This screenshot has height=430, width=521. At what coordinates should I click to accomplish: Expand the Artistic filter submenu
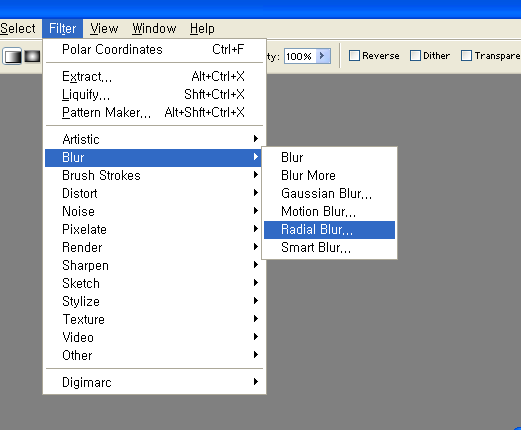(x=154, y=139)
